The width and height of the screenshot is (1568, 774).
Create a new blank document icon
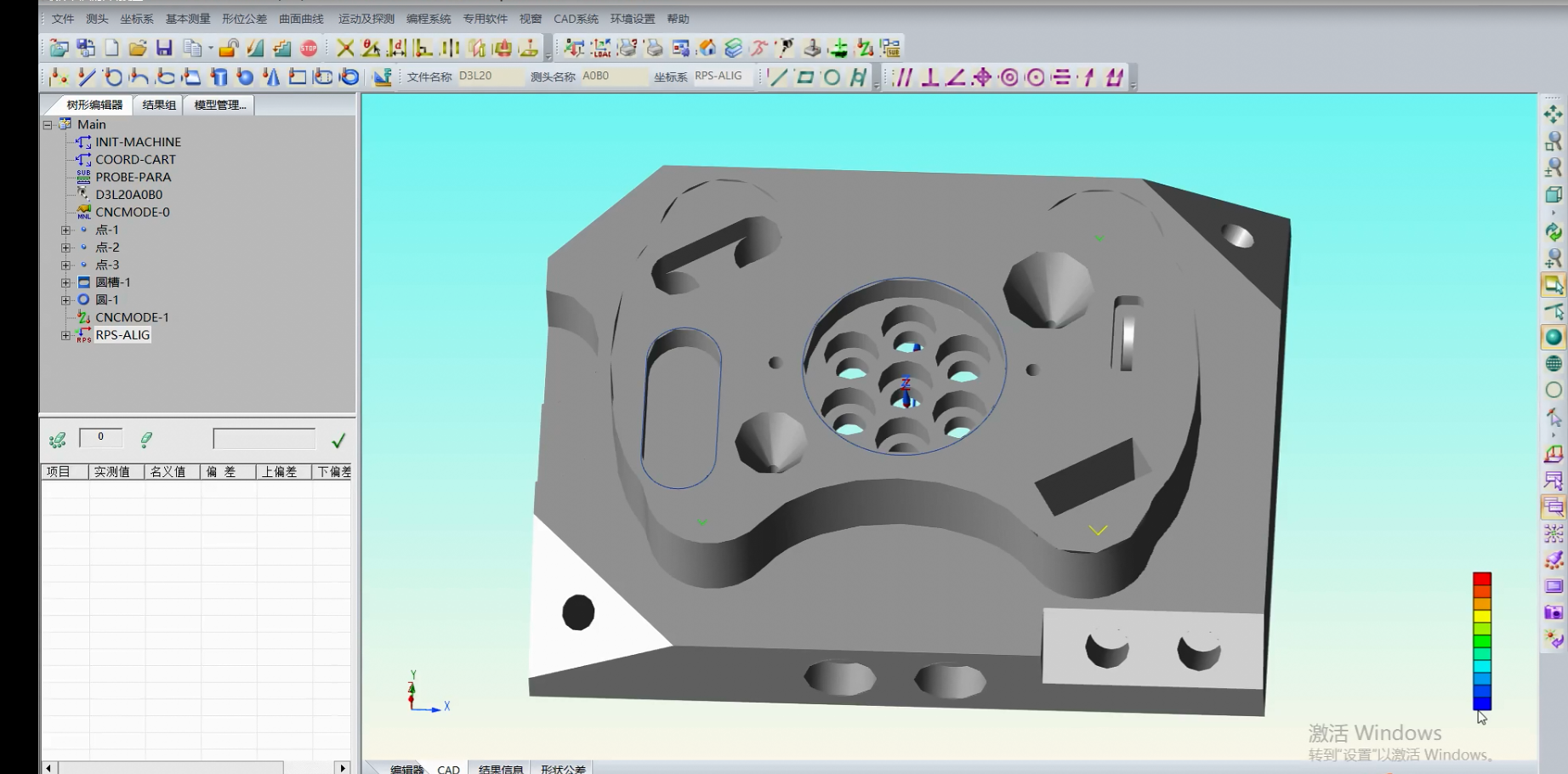coord(111,48)
